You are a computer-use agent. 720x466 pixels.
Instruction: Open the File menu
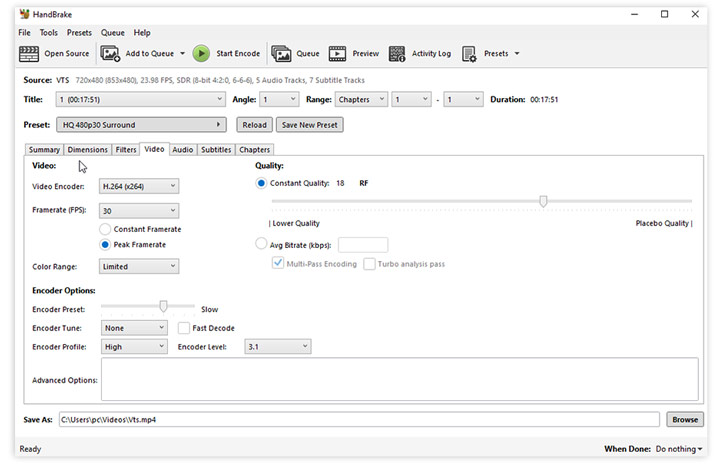coord(24,33)
